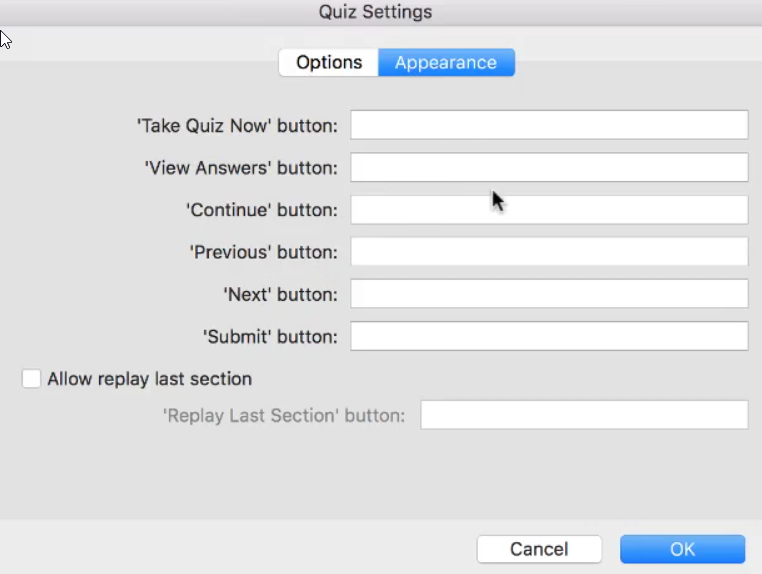Click the 'View Answers' button label
The width and height of the screenshot is (762, 574).
click(x=241, y=168)
